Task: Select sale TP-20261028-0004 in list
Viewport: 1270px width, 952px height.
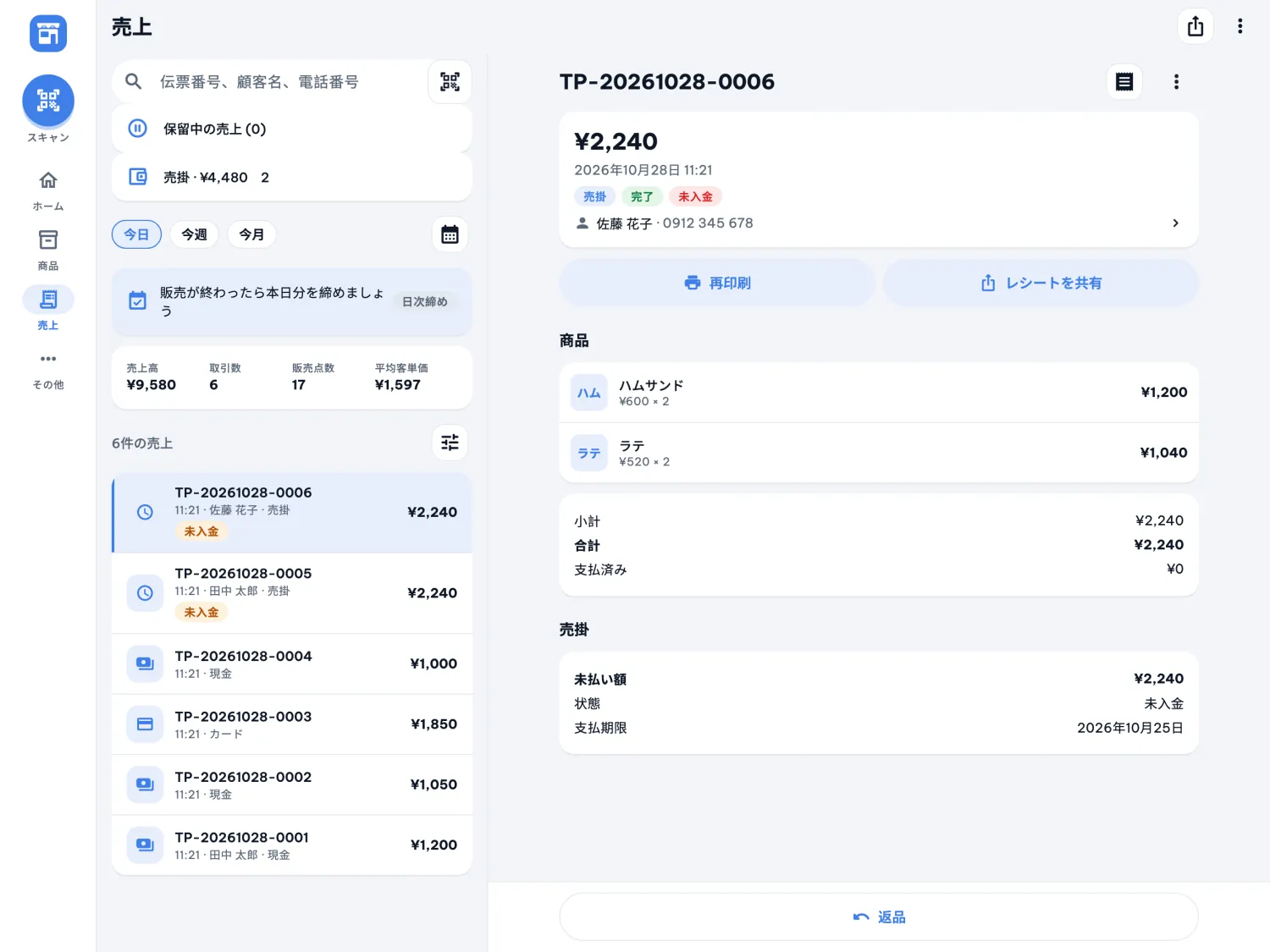Action: click(x=292, y=664)
